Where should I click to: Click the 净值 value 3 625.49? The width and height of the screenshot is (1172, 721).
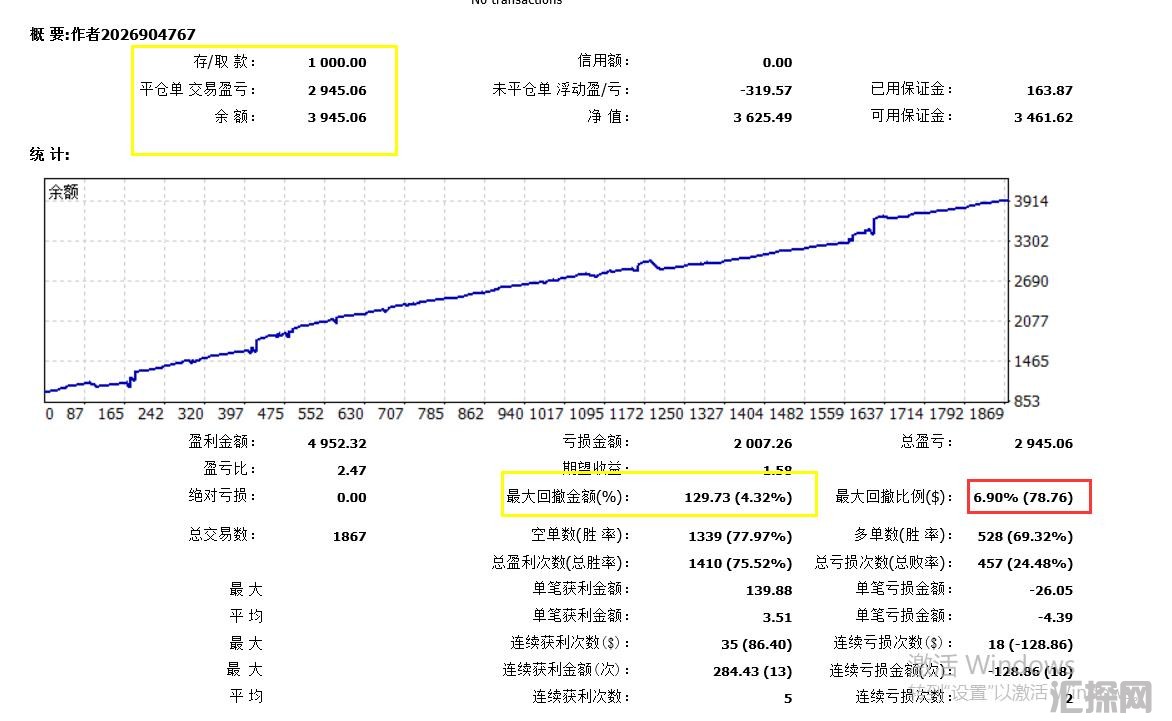[x=762, y=117]
